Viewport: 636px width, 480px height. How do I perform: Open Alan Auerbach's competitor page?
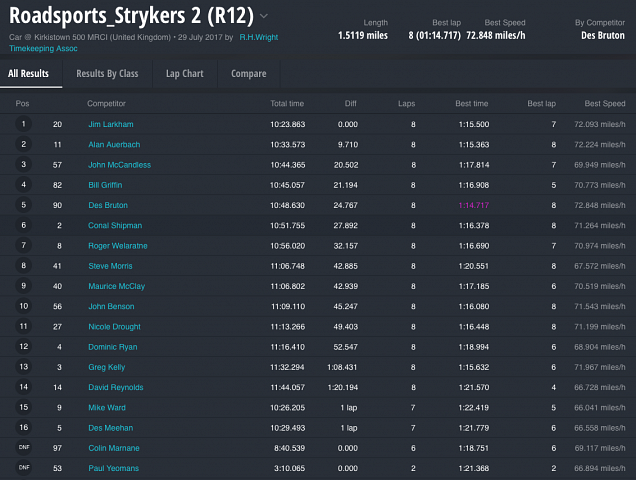112,144
